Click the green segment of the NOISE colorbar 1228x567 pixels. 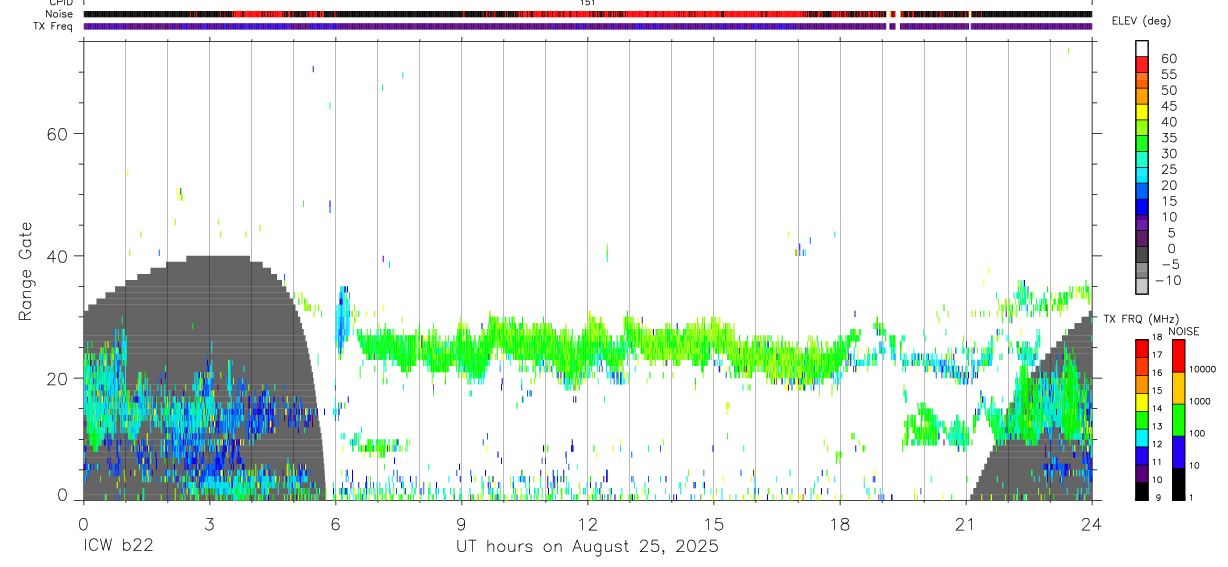(1178, 420)
